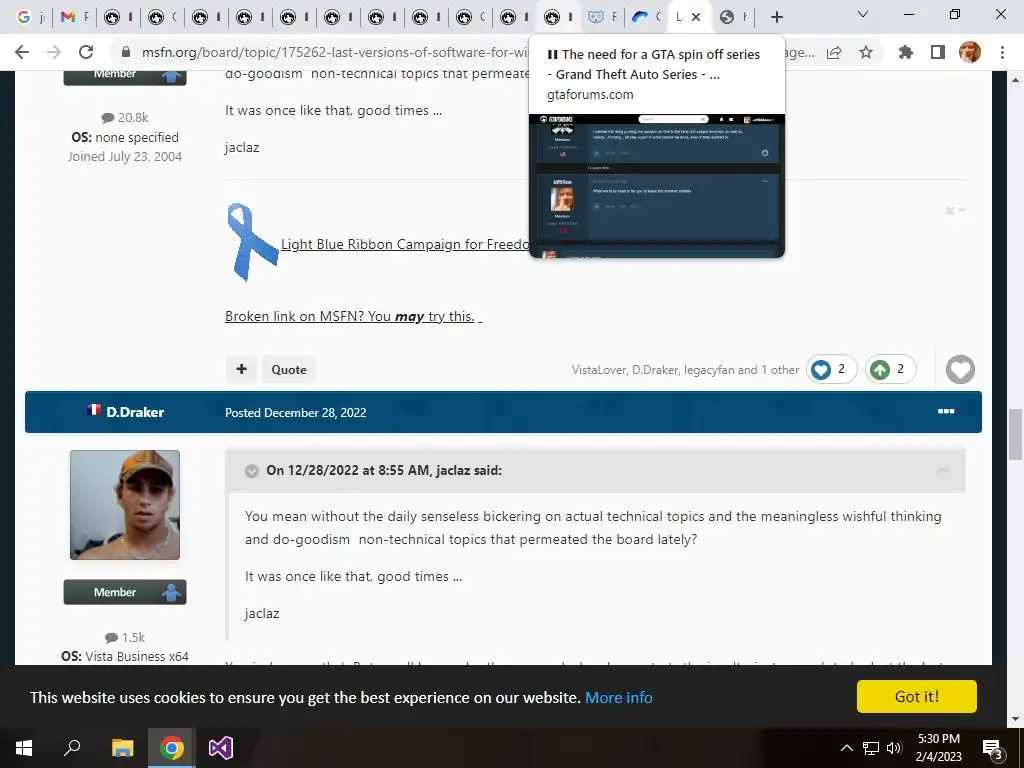Toggle the Chrome side panel
This screenshot has width=1024, height=768.
click(x=938, y=52)
